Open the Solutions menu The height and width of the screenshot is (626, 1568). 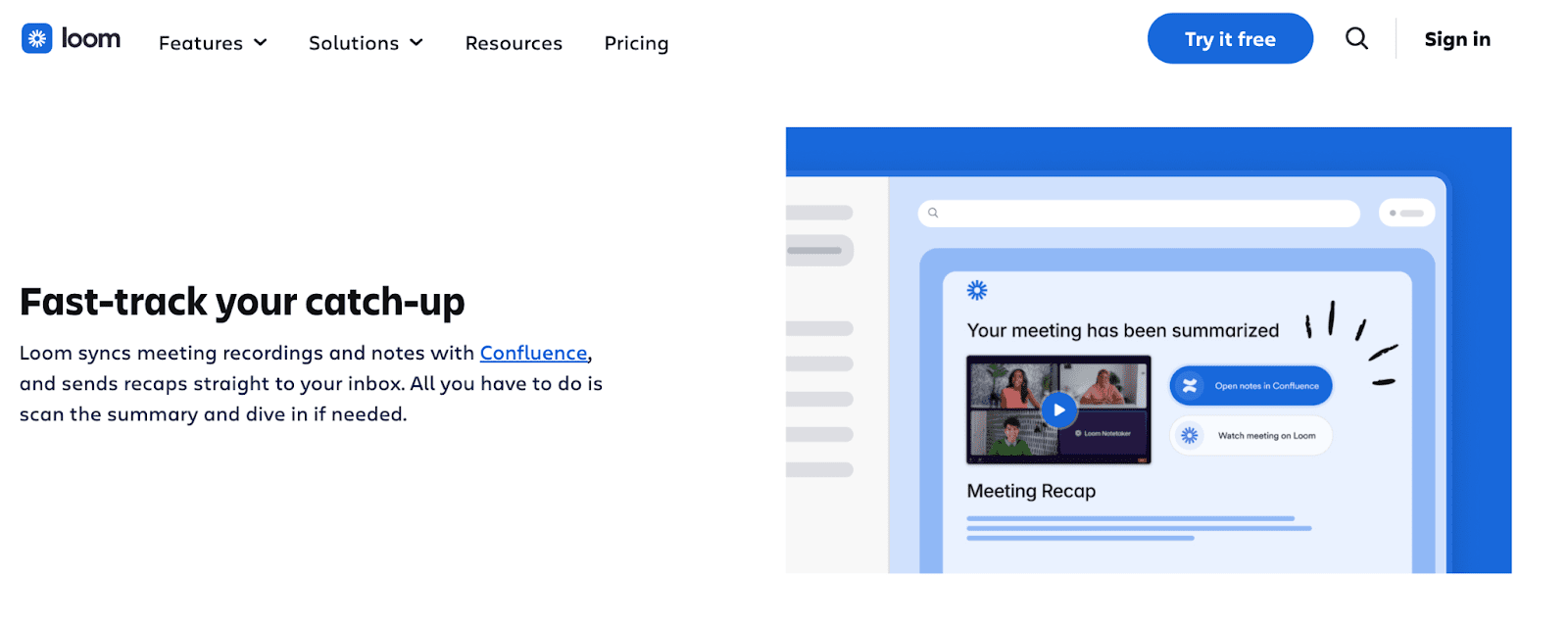(x=366, y=43)
